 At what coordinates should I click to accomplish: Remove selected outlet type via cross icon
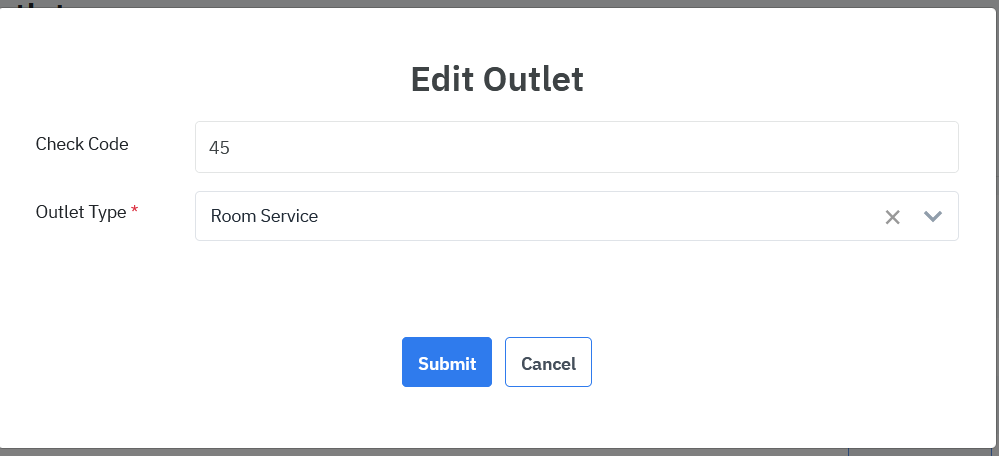893,217
